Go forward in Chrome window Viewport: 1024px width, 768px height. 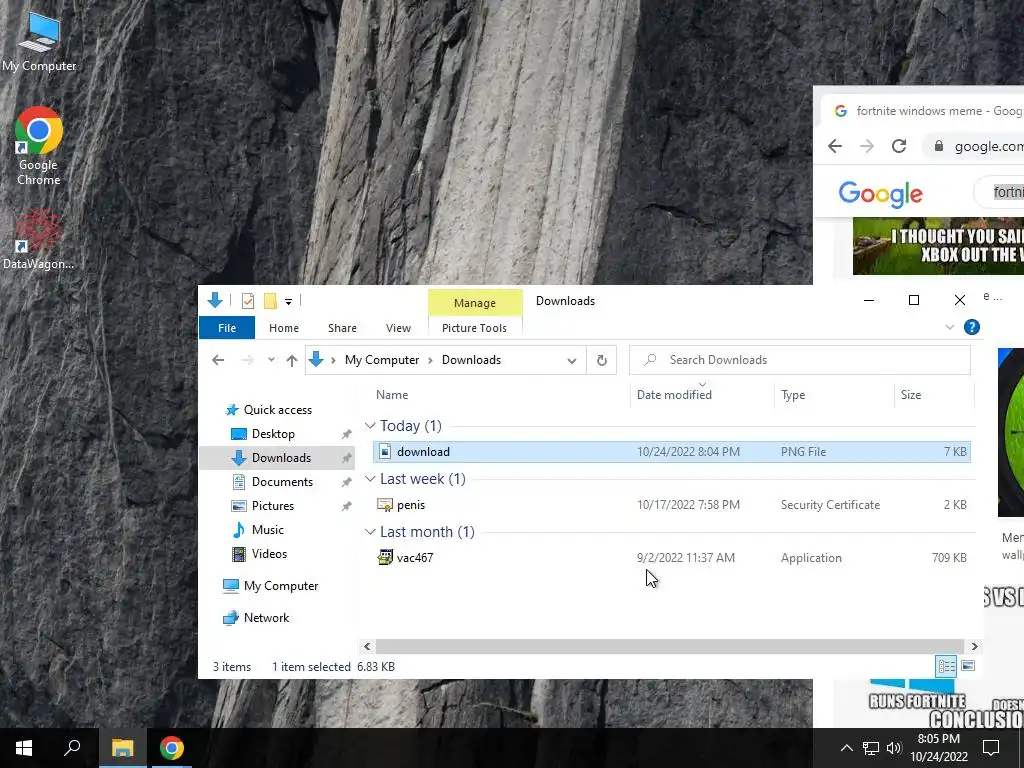[x=867, y=146]
